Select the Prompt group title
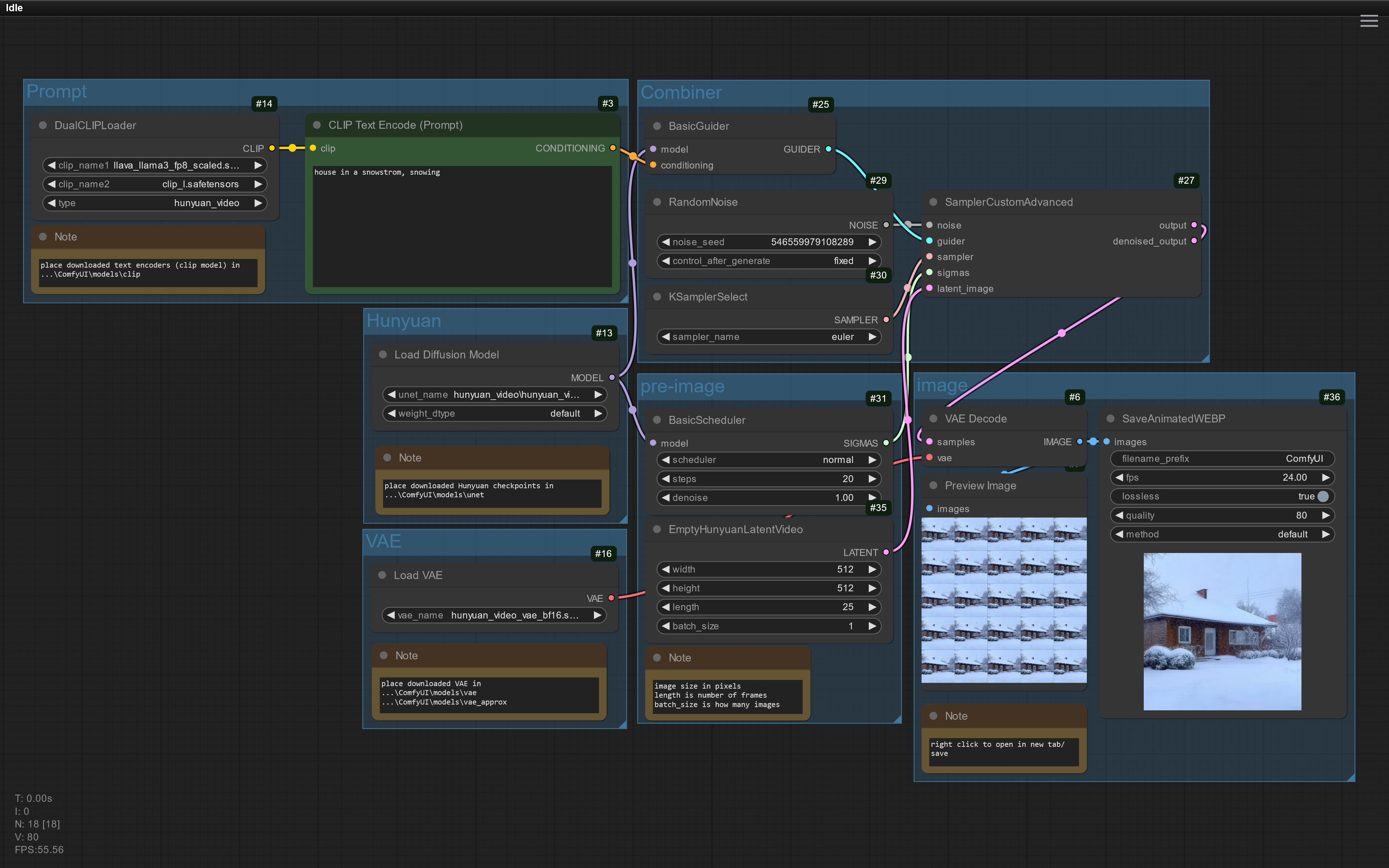This screenshot has width=1389, height=868. [x=56, y=92]
